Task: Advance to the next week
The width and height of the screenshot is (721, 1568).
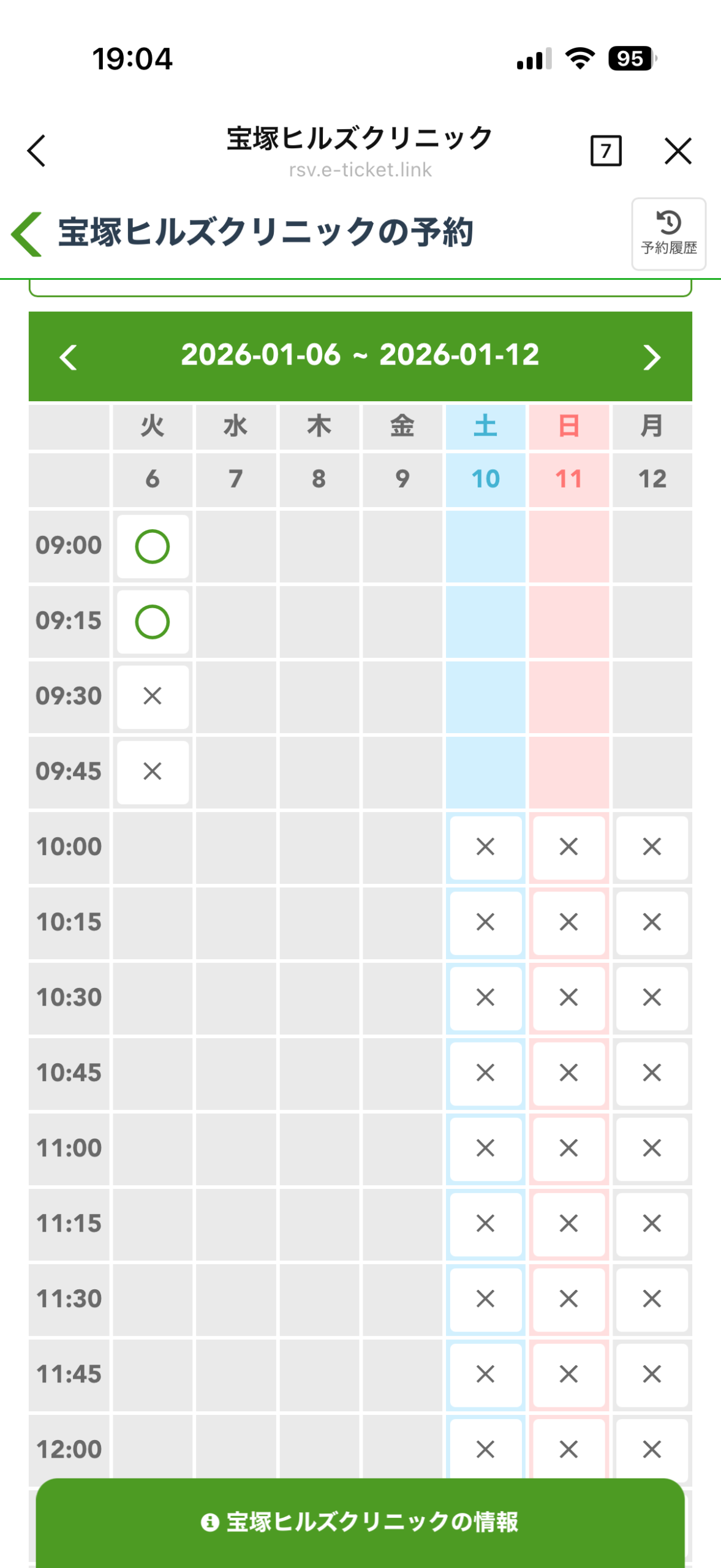Action: point(652,357)
